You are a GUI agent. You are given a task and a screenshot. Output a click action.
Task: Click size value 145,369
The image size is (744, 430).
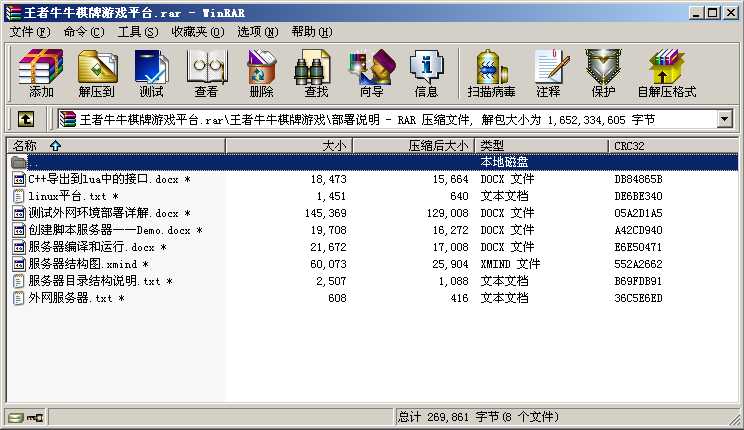click(326, 213)
